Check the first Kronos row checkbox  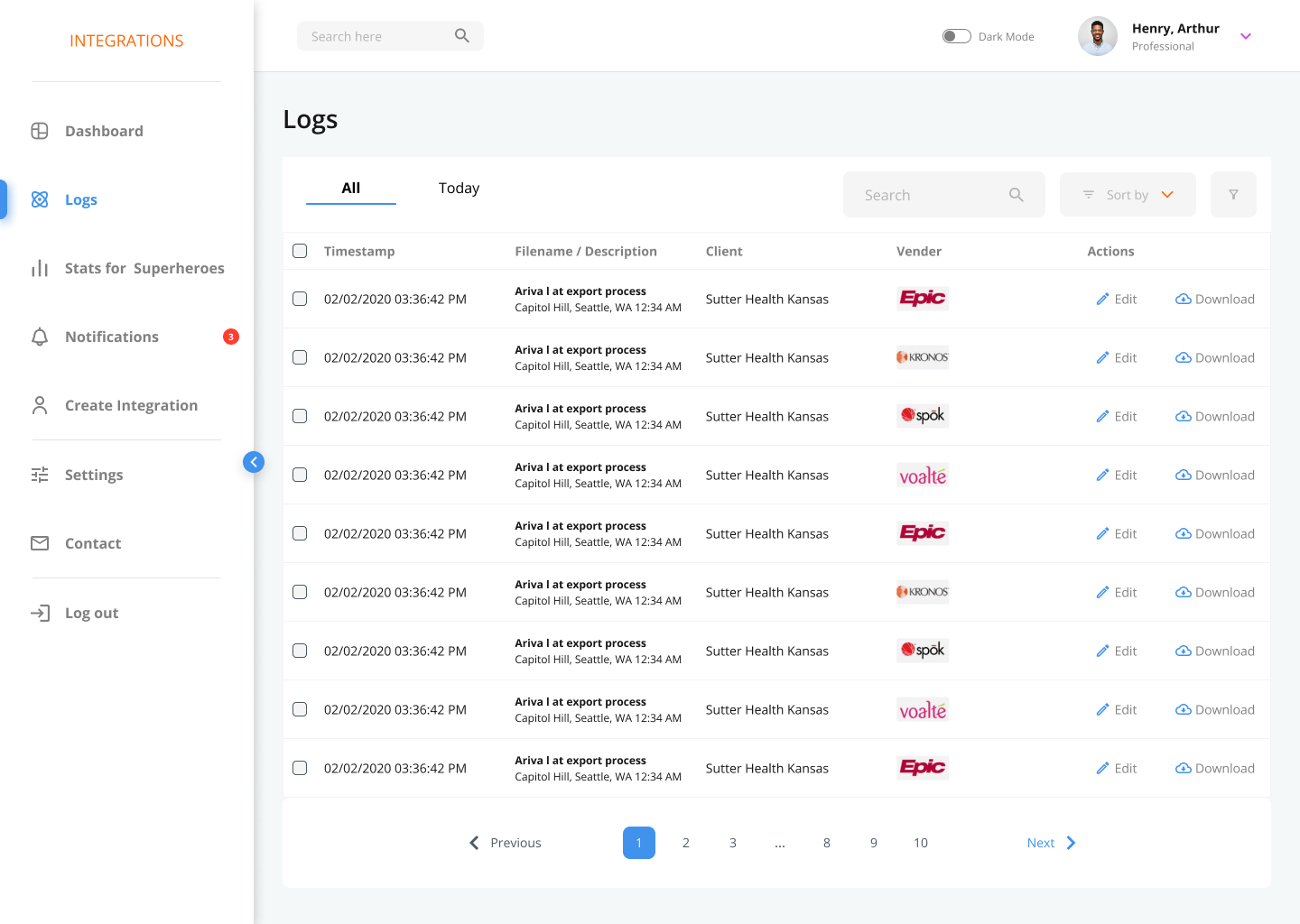(x=300, y=357)
